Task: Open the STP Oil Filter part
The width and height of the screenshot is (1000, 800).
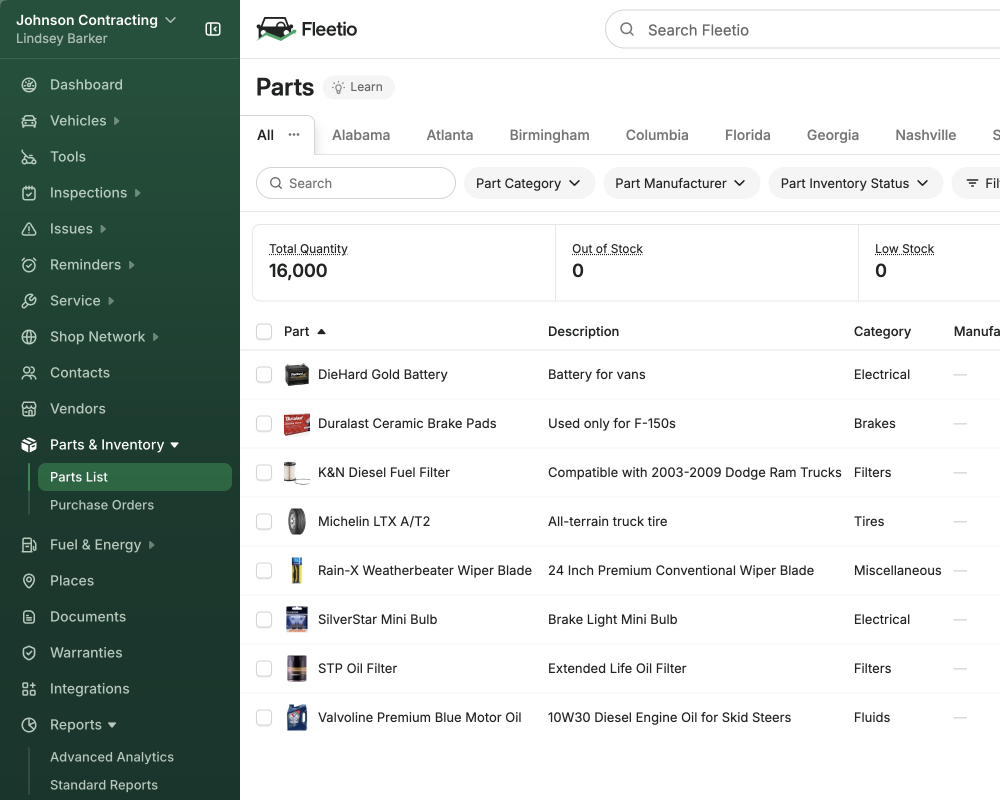Action: (357, 669)
